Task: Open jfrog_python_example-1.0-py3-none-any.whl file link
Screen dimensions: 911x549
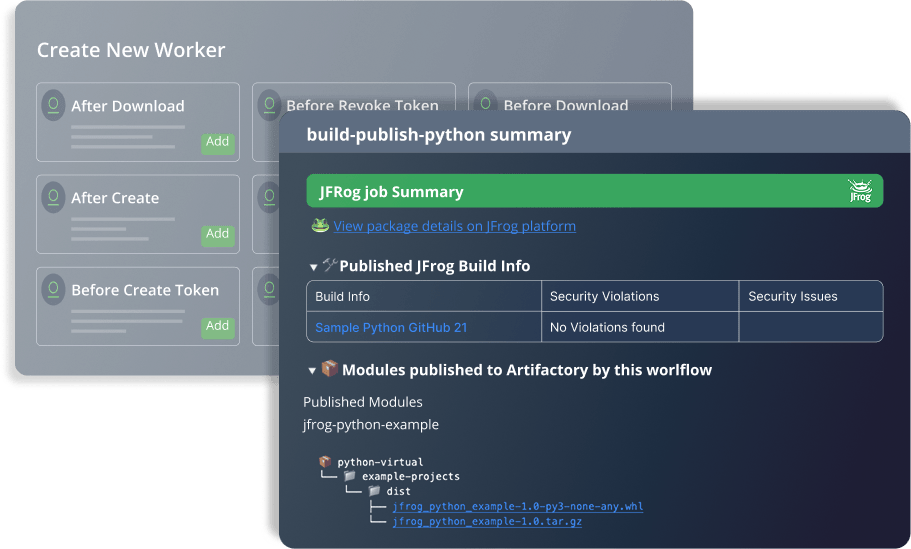Action: pos(518,507)
